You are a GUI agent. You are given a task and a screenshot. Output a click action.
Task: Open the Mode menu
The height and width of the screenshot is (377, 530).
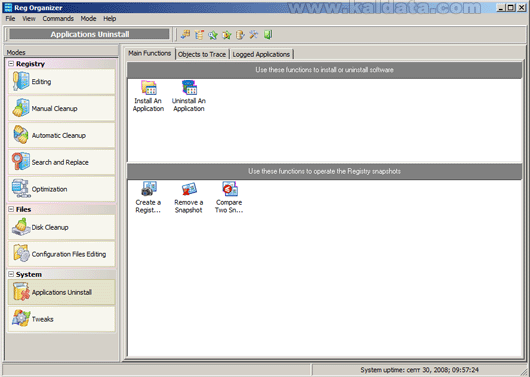[89, 19]
